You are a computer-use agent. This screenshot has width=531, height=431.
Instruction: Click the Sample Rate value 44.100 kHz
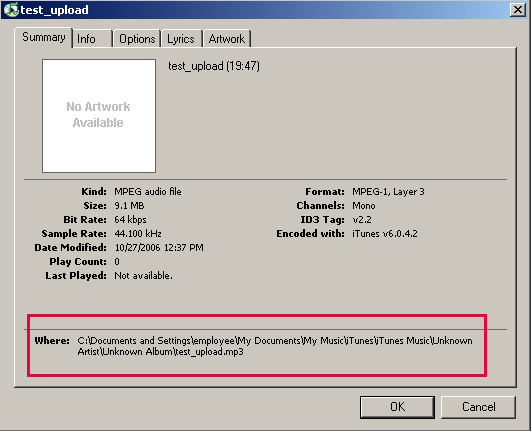[138, 234]
